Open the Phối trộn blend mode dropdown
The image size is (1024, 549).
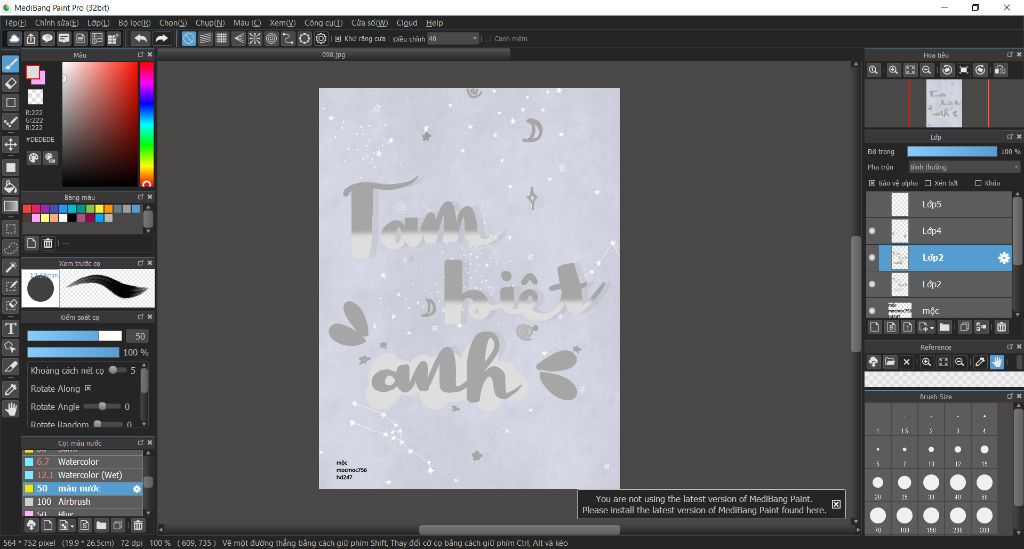coord(964,167)
